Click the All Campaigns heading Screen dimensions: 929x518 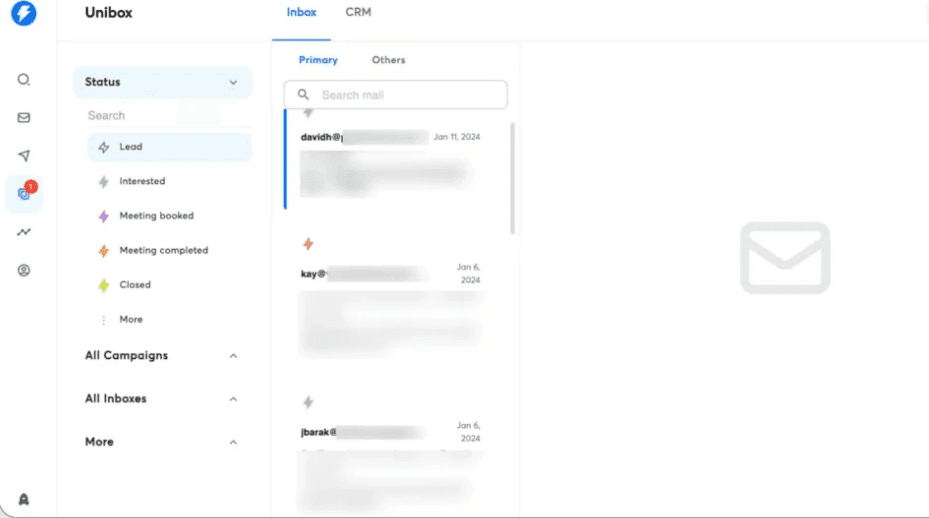126,356
